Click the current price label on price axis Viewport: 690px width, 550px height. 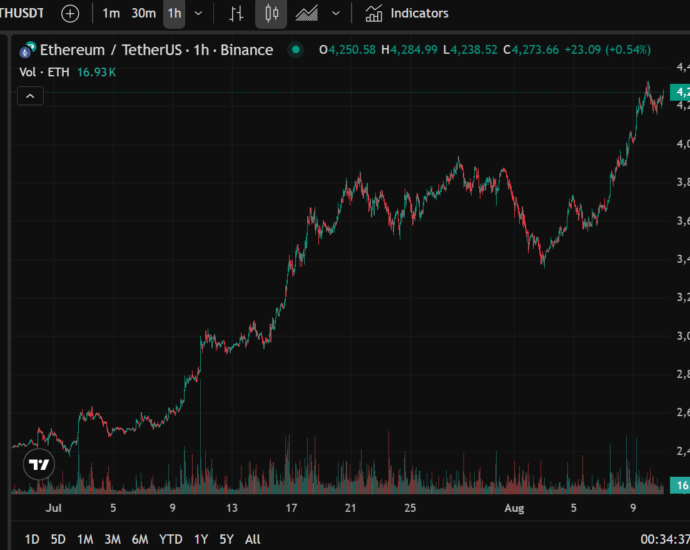[x=680, y=92]
